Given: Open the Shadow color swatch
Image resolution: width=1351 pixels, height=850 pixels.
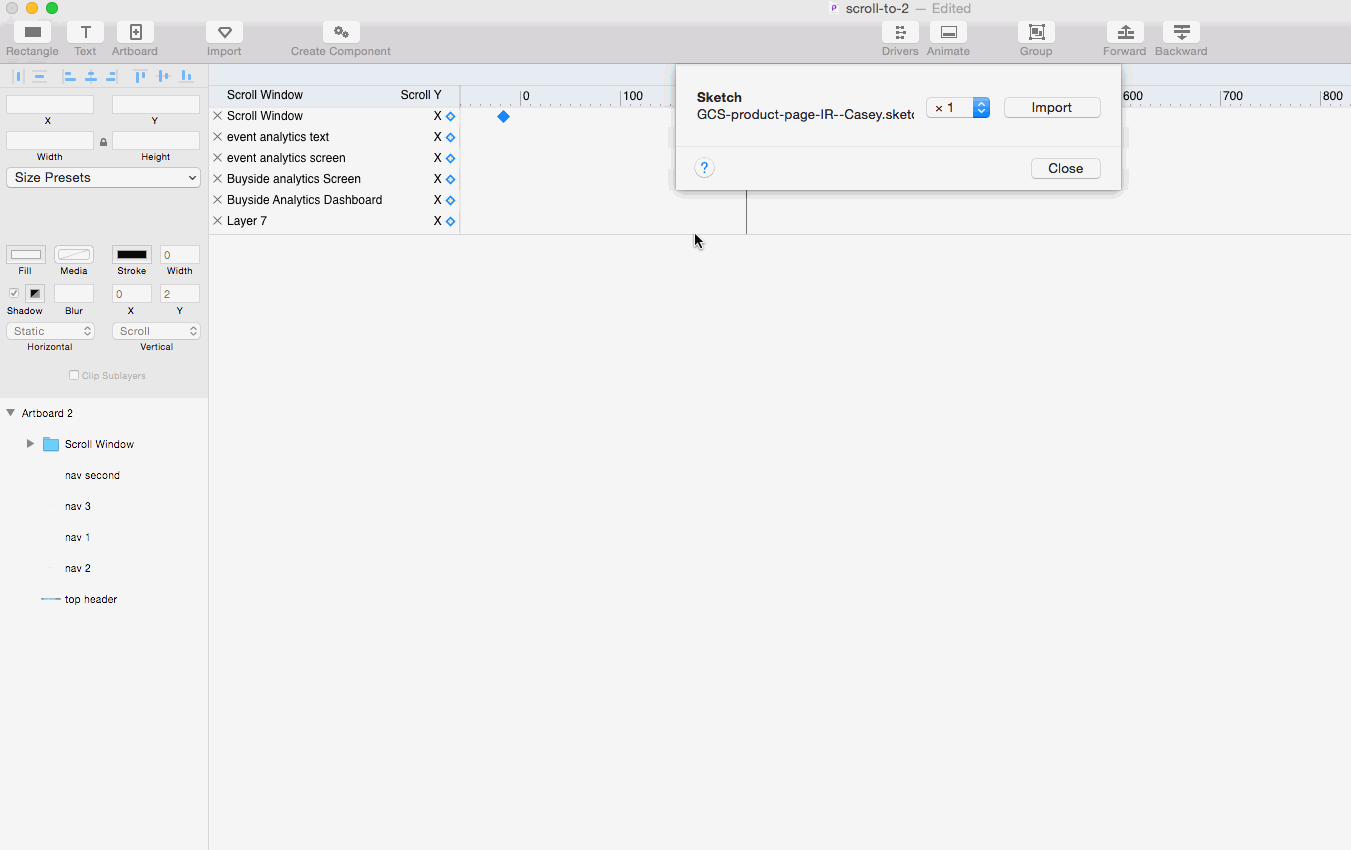Looking at the screenshot, I should click(x=35, y=293).
